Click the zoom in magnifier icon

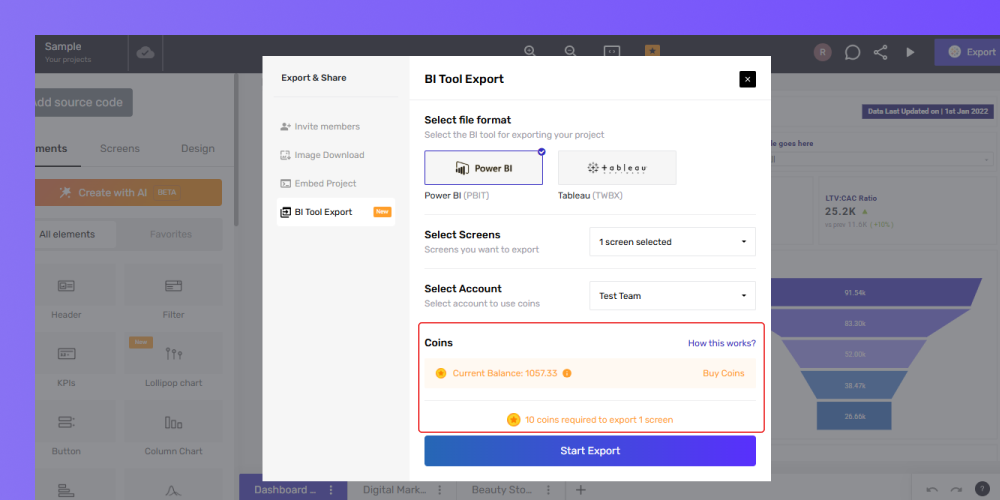pos(529,51)
